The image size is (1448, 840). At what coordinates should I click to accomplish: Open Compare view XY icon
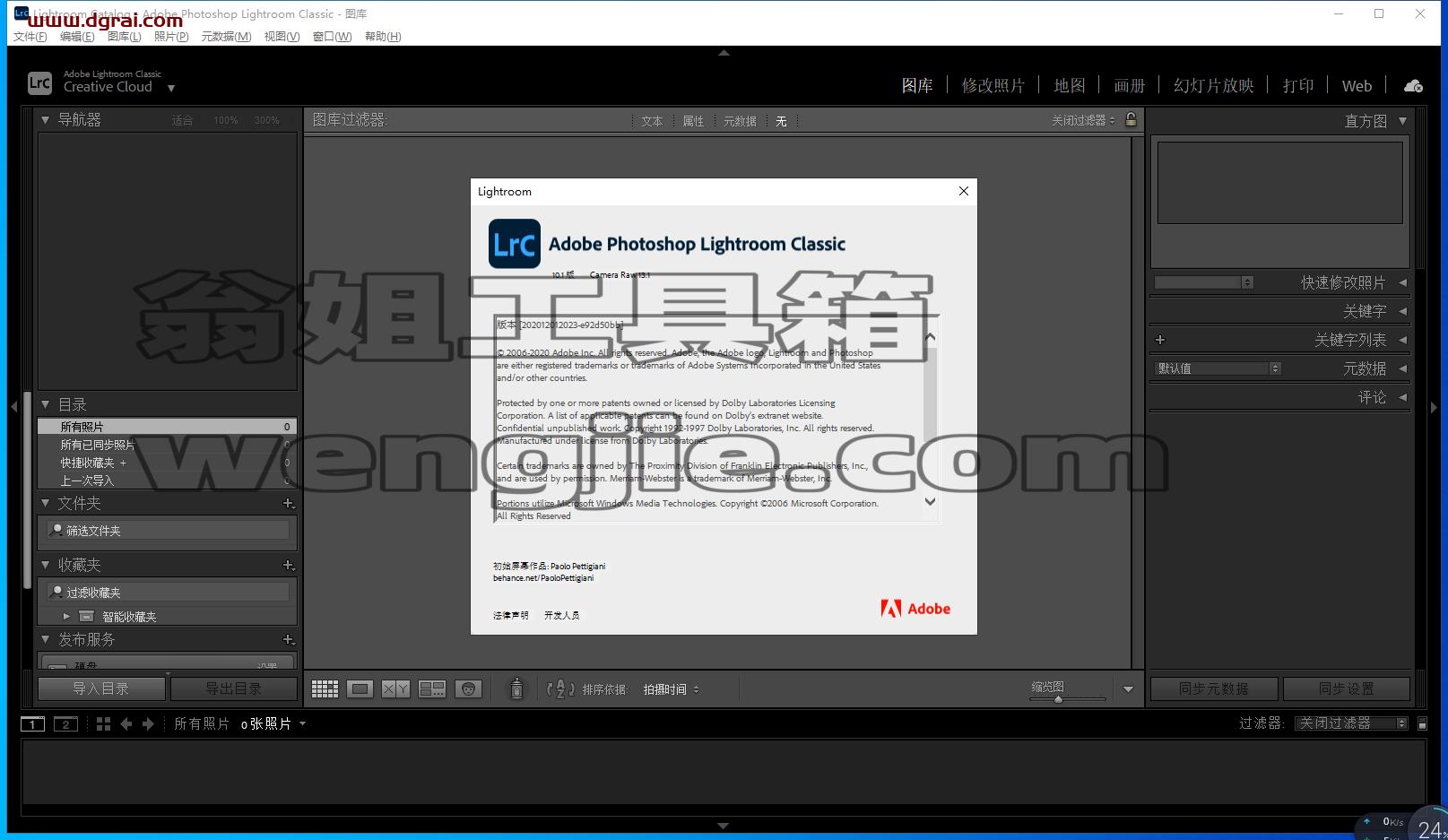coord(395,688)
